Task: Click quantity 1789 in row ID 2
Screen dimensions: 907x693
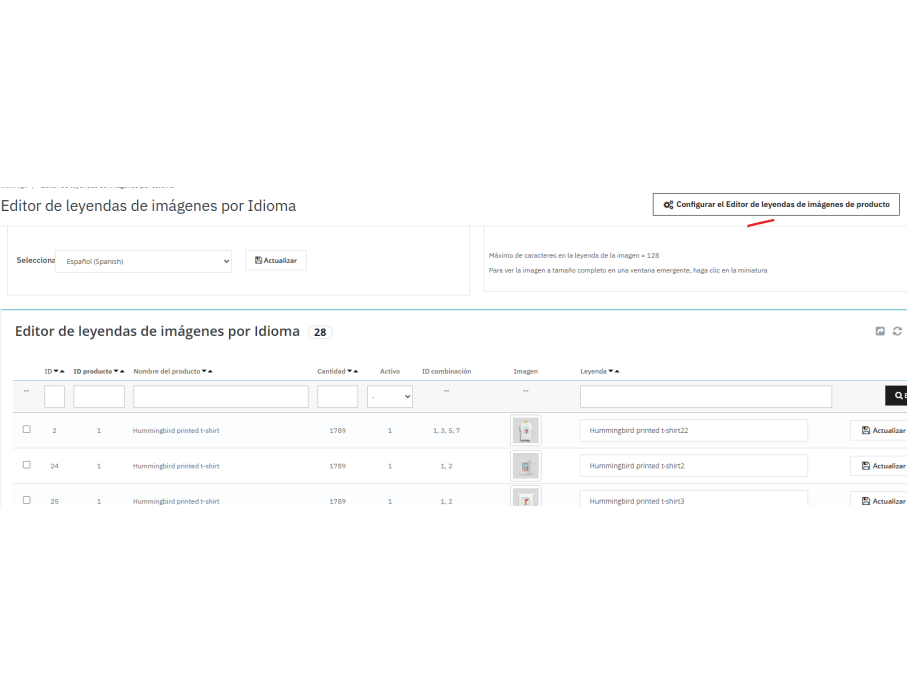Action: point(338,430)
